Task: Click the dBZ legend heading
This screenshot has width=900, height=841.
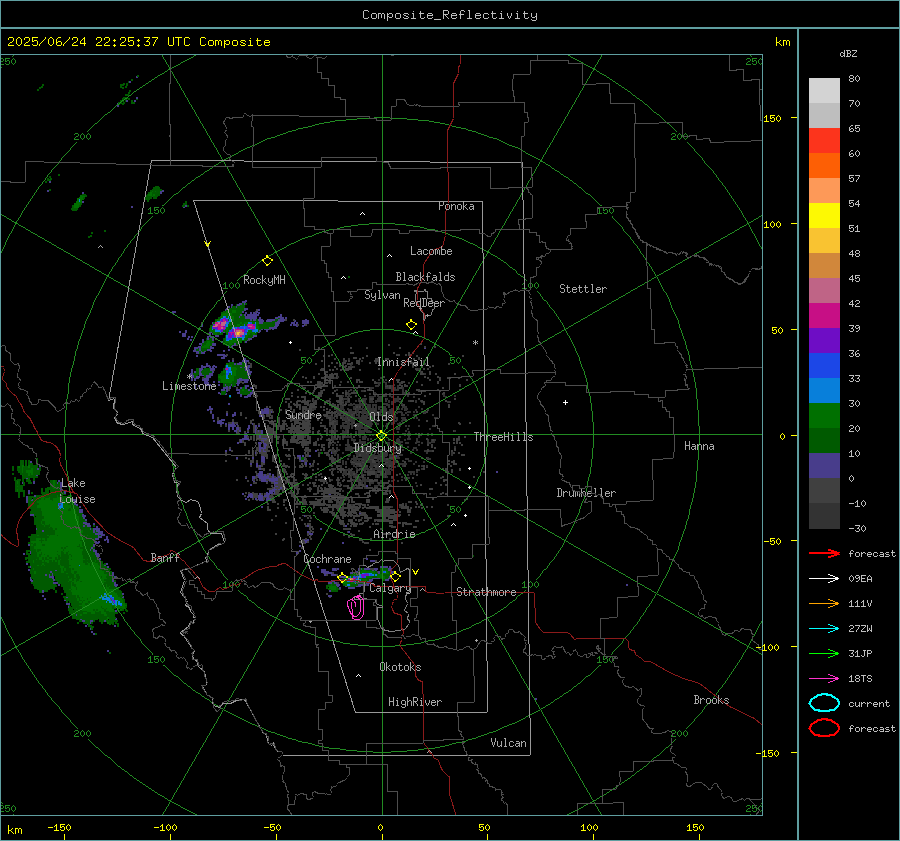Action: pos(848,53)
